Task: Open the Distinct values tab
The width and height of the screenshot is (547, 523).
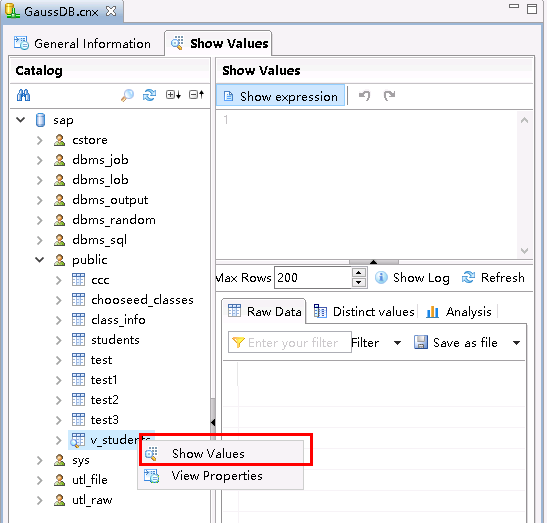Action: (x=364, y=311)
